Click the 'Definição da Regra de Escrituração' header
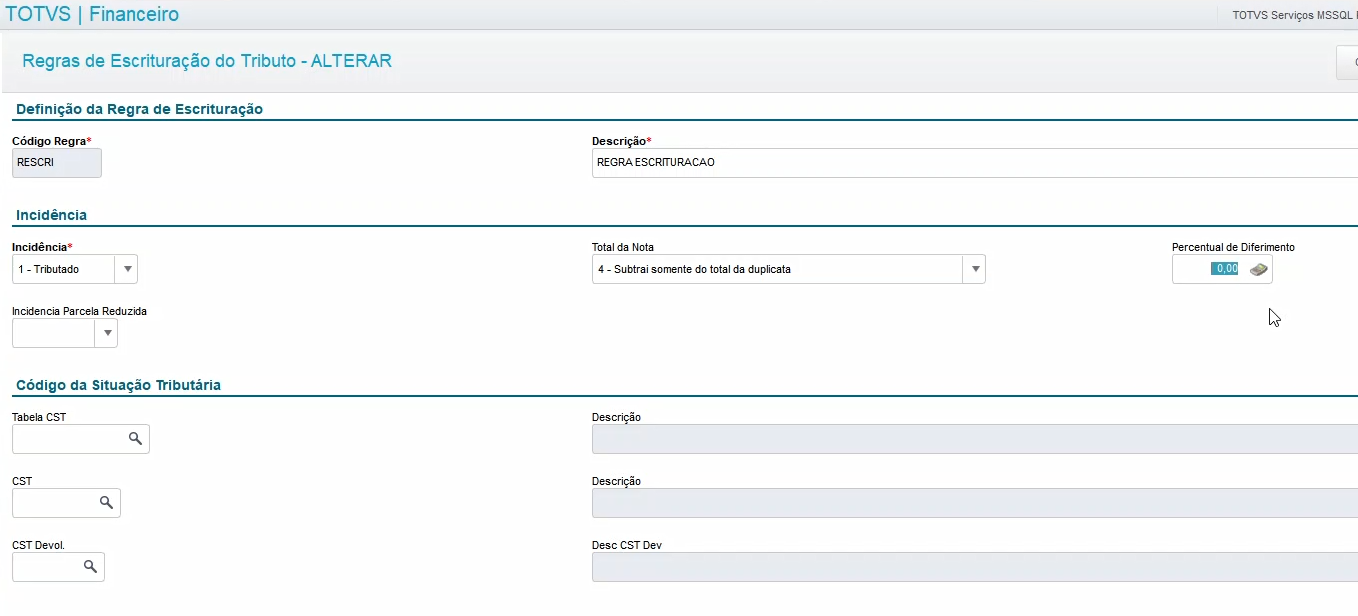This screenshot has width=1358, height=616. [139, 109]
